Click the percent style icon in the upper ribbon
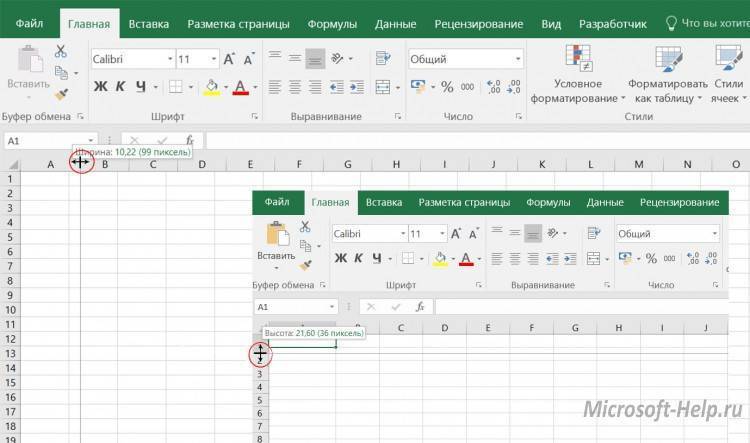Image resolution: width=750 pixels, height=443 pixels. pos(446,87)
